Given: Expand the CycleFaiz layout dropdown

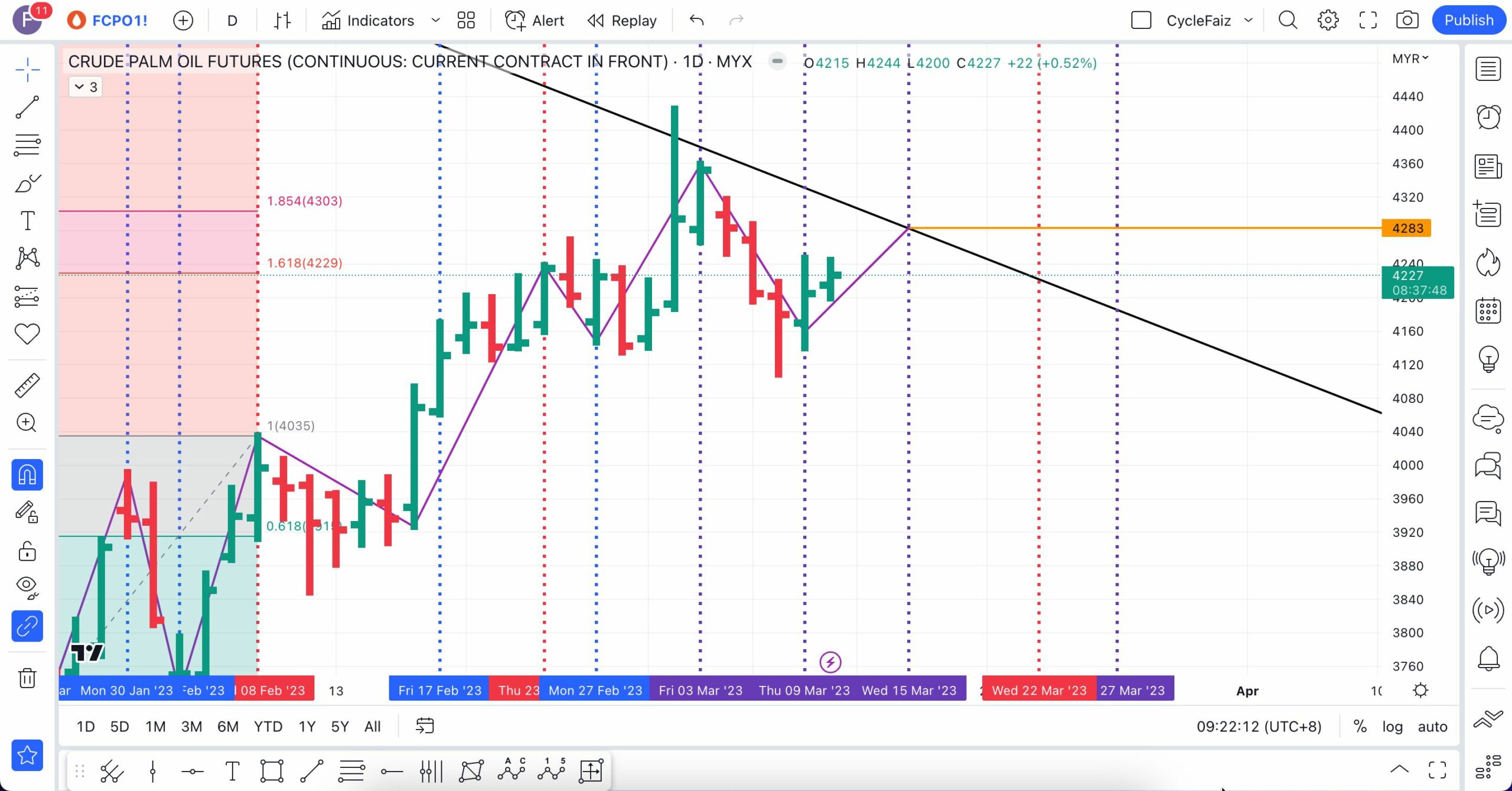Looking at the screenshot, I should [1248, 20].
